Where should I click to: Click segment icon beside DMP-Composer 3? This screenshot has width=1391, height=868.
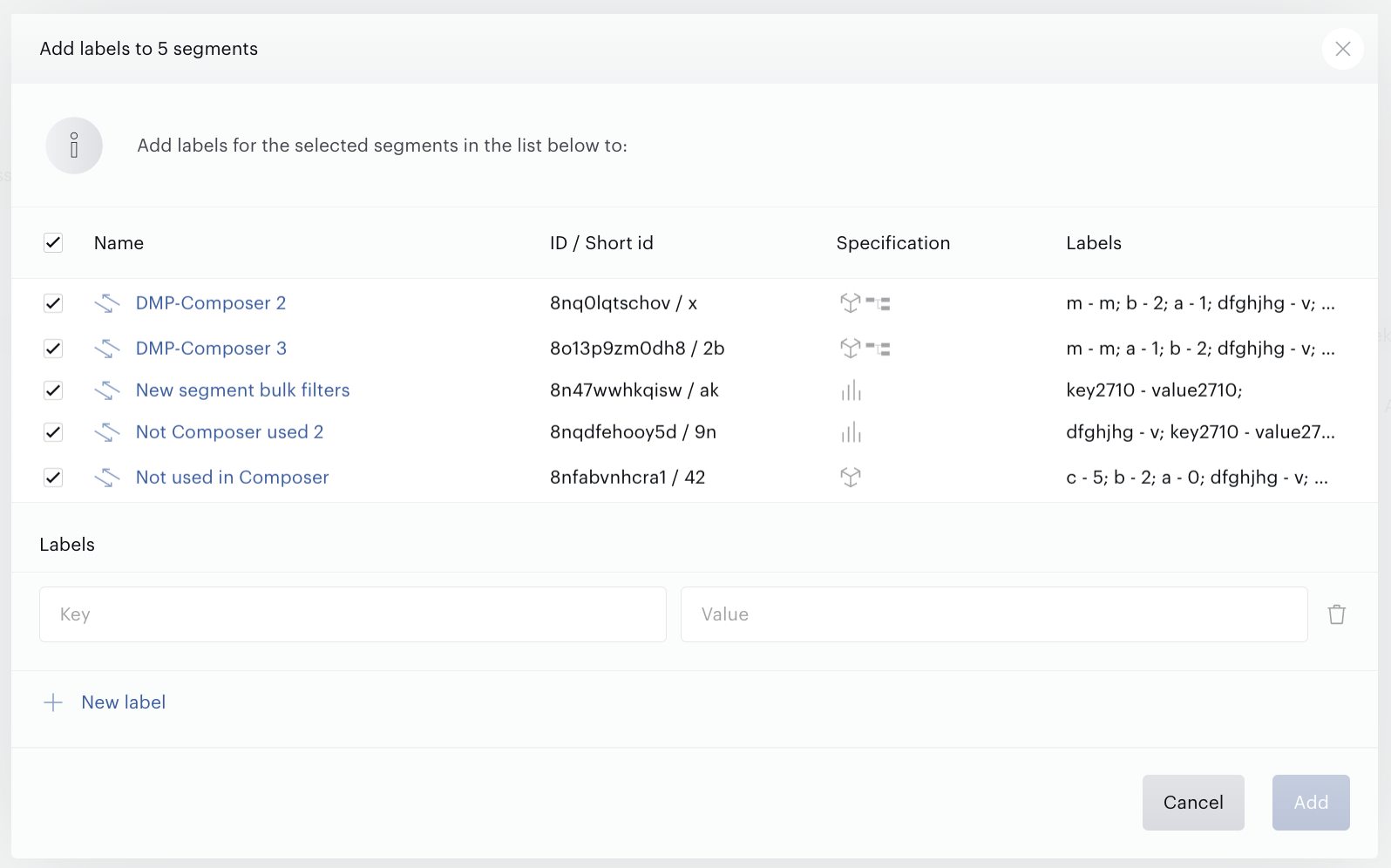pos(107,349)
